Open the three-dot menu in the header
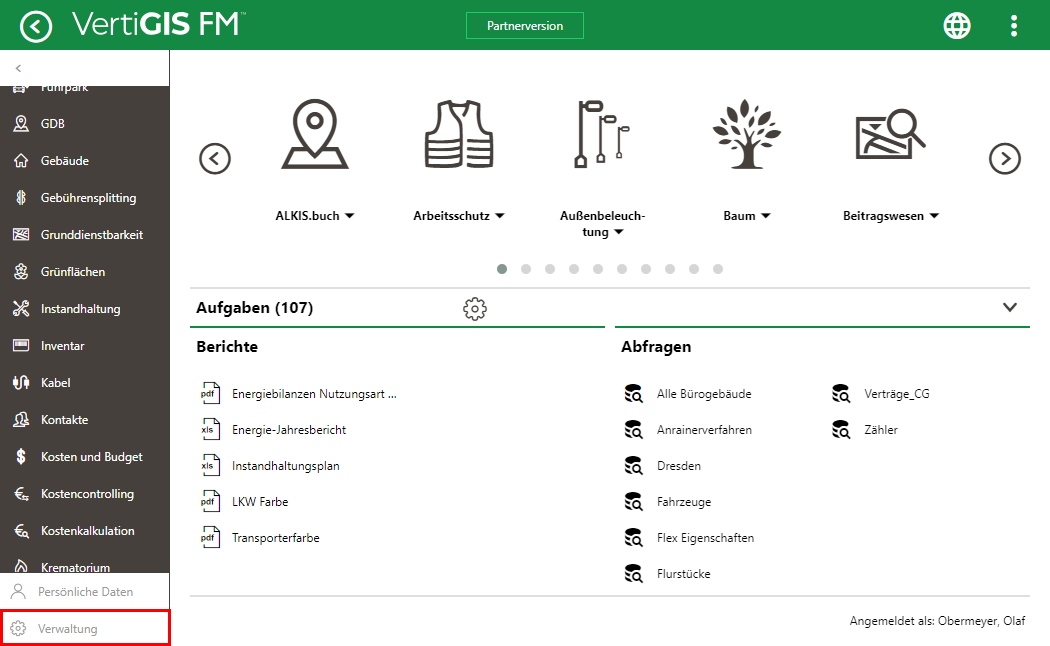Image resolution: width=1050 pixels, height=646 pixels. click(x=1014, y=26)
